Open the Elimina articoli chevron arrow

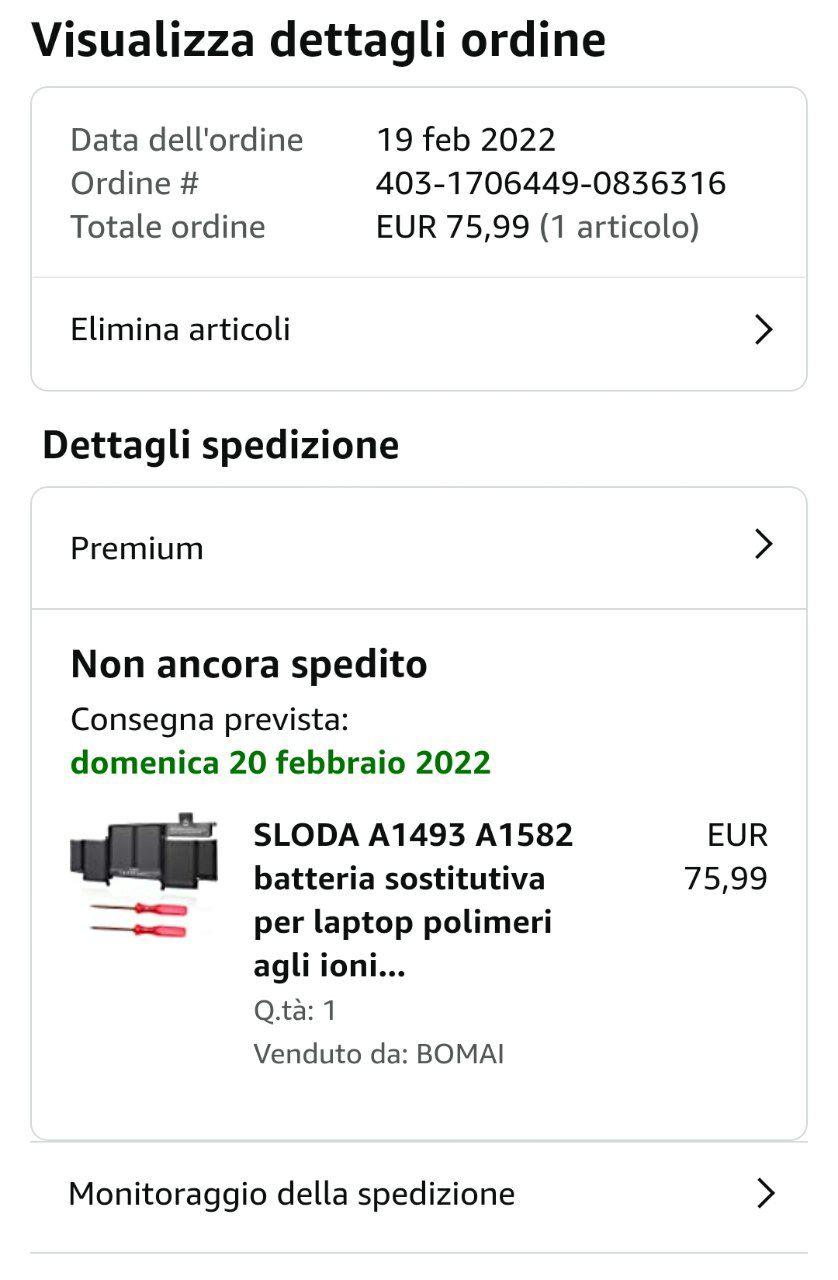[763, 329]
